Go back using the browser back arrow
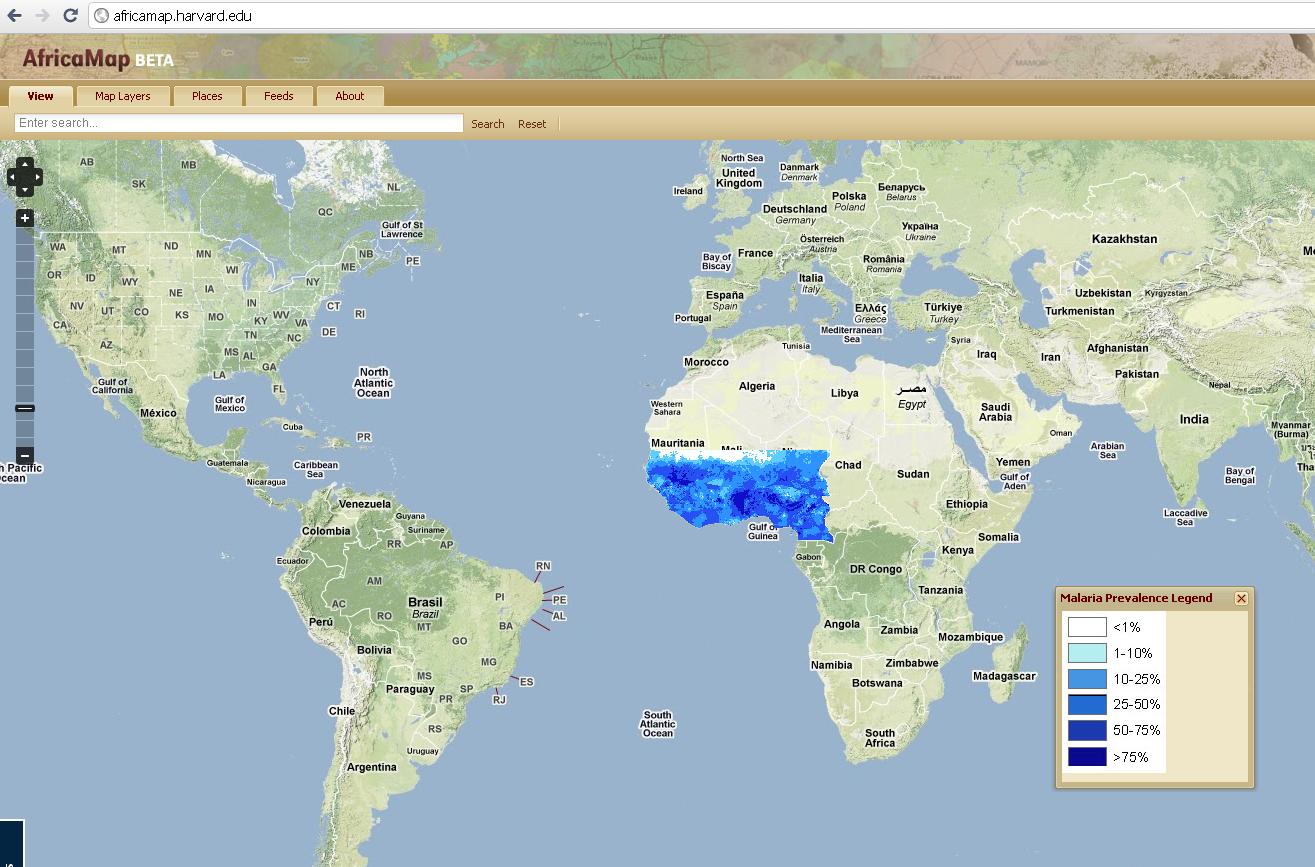The height and width of the screenshot is (867, 1315). tap(13, 16)
